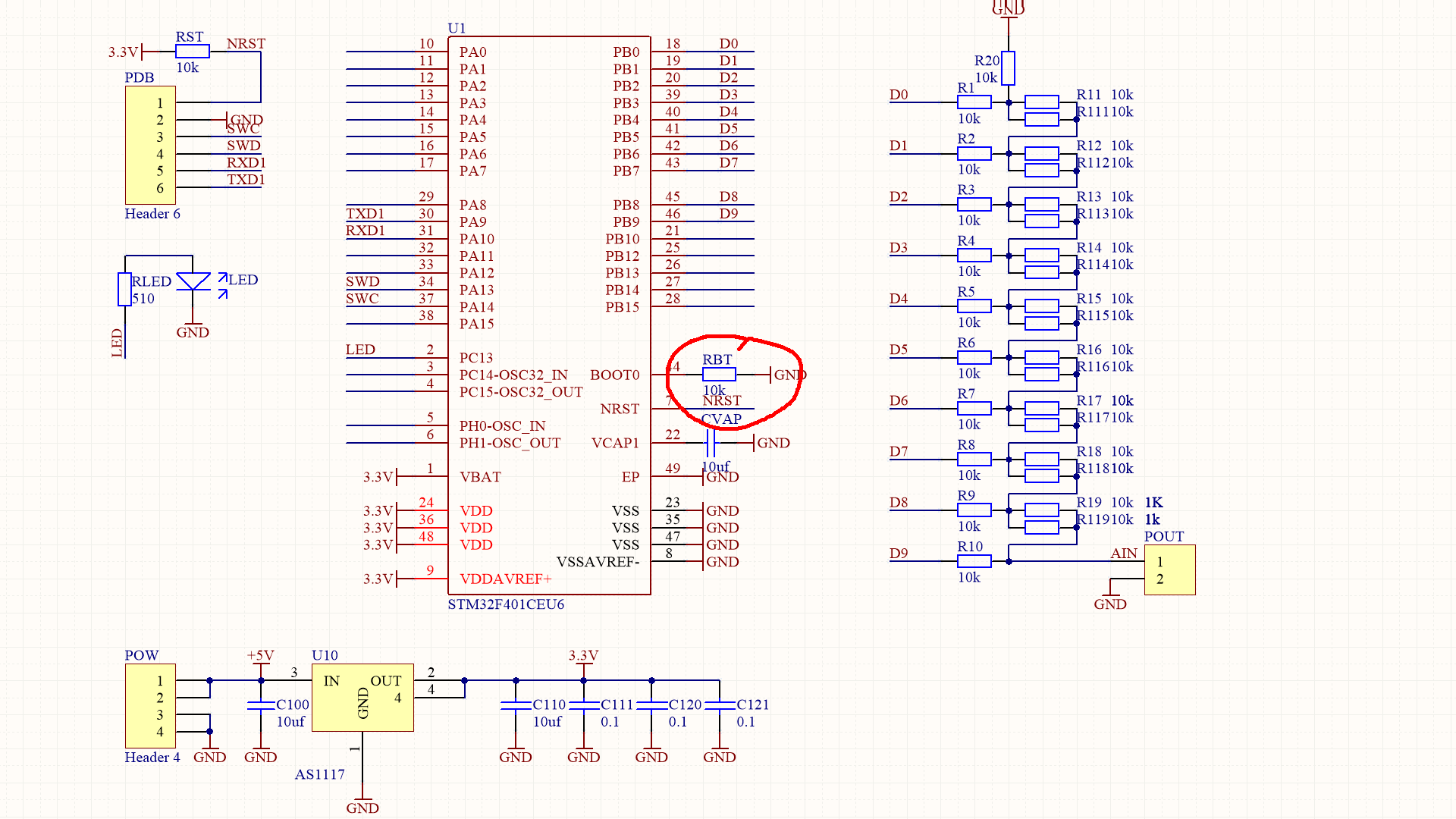
Task: Click the C110 10uf capacitor symbol
Action: (x=516, y=705)
